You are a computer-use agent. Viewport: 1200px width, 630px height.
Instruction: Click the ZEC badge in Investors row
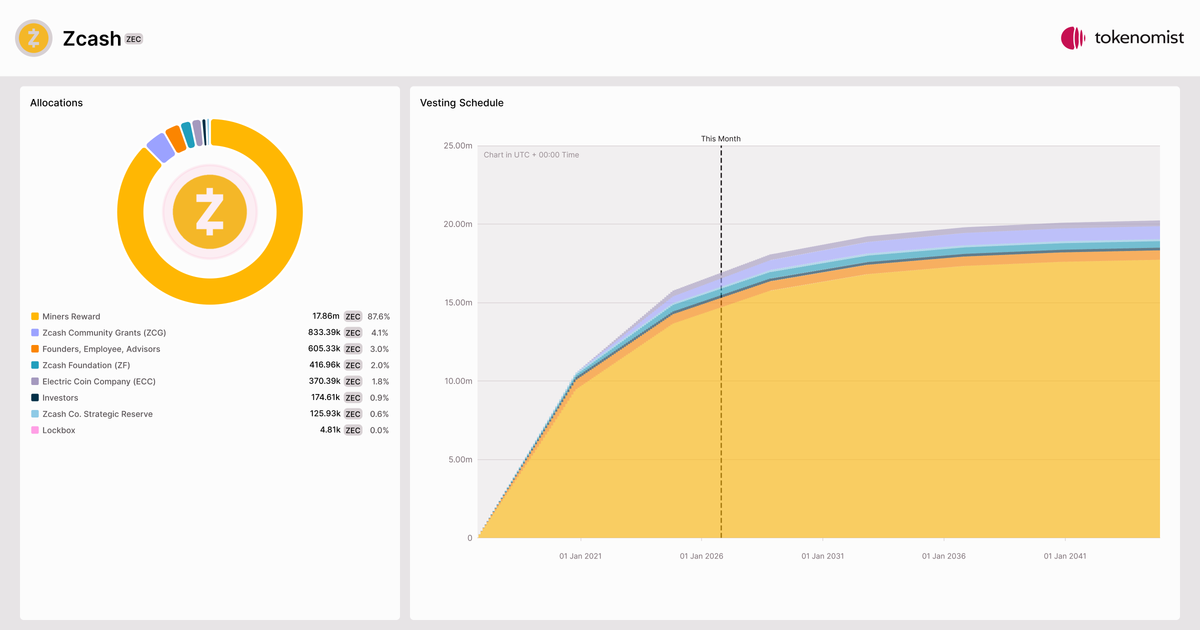coord(353,398)
